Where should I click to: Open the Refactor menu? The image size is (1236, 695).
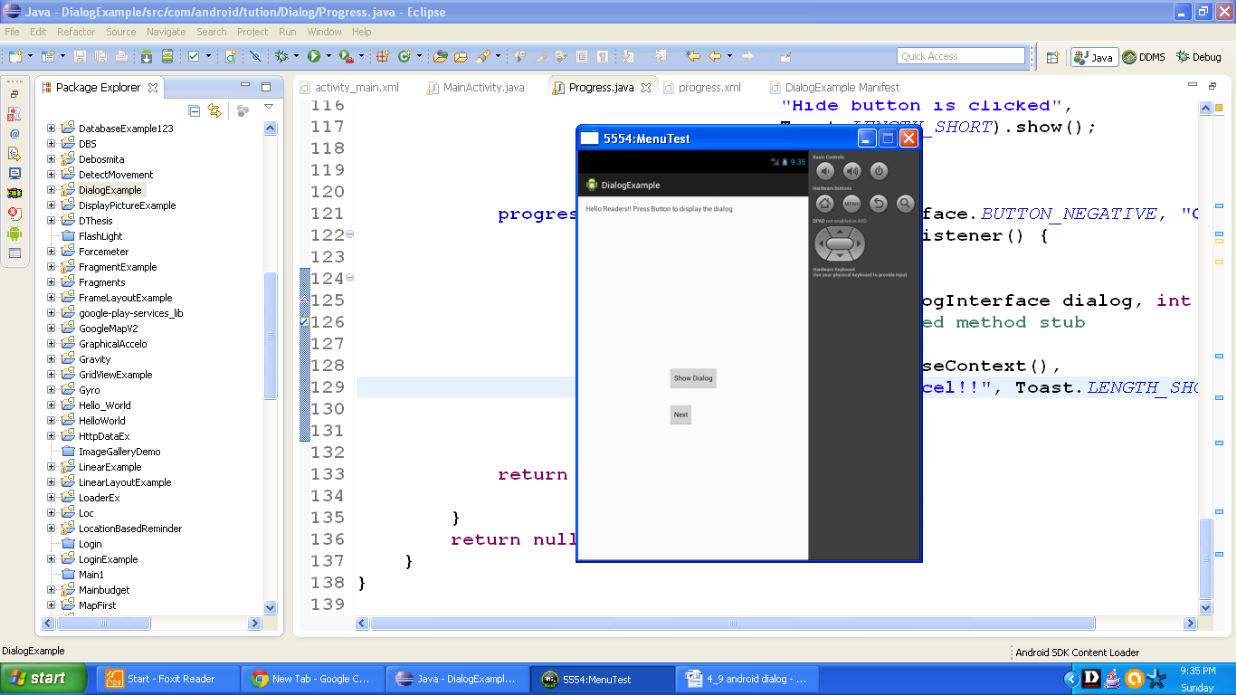coord(76,32)
